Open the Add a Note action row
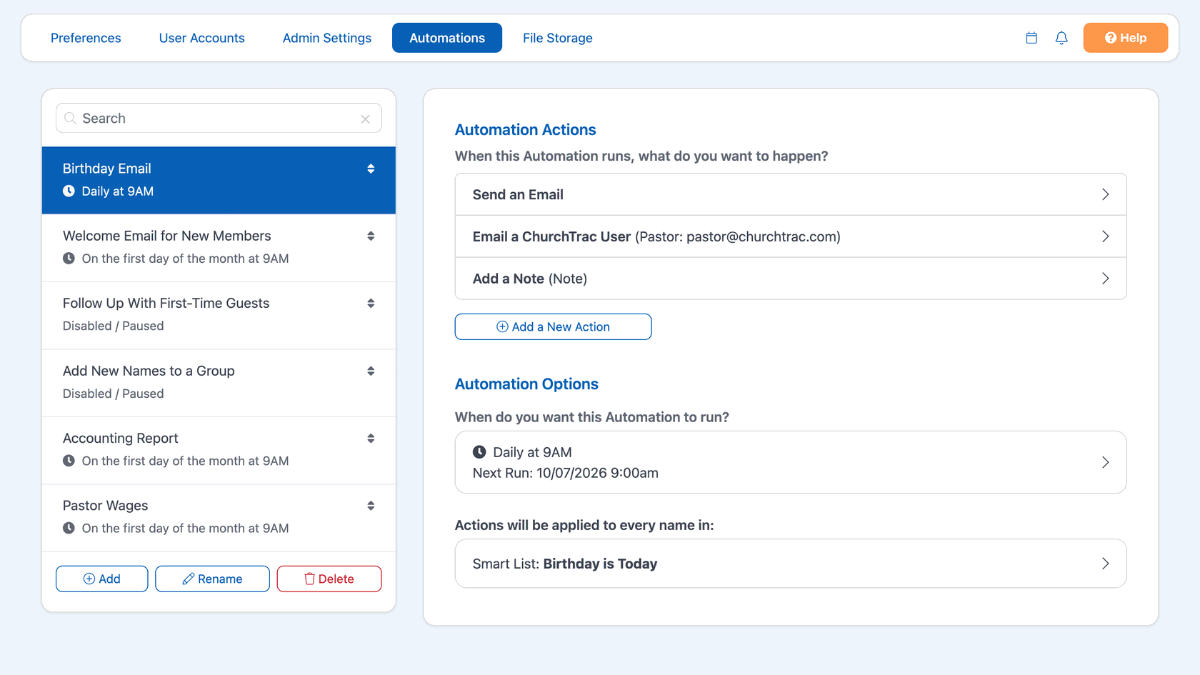This screenshot has height=675, width=1200. (791, 279)
